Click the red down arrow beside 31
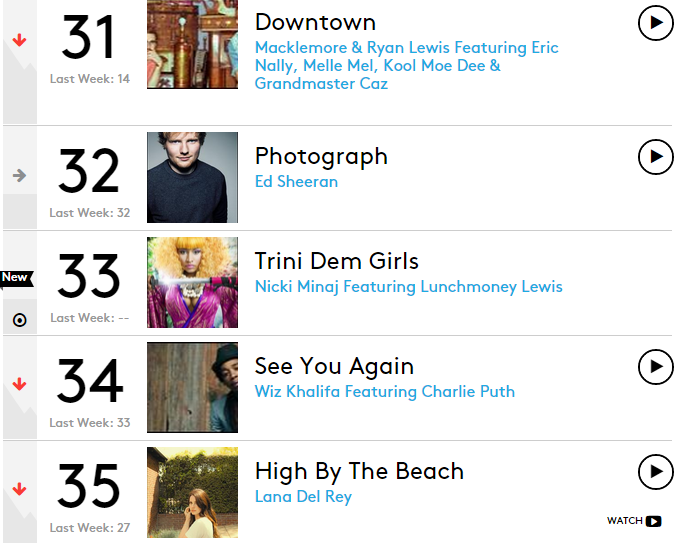 [19, 41]
